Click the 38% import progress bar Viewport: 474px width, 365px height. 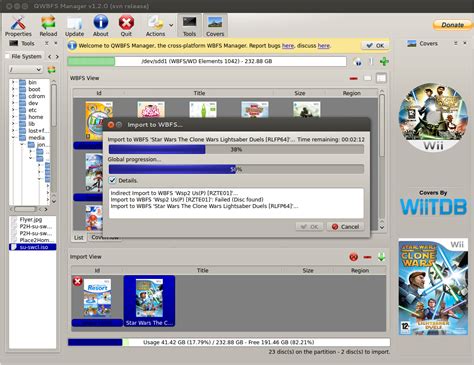point(236,149)
